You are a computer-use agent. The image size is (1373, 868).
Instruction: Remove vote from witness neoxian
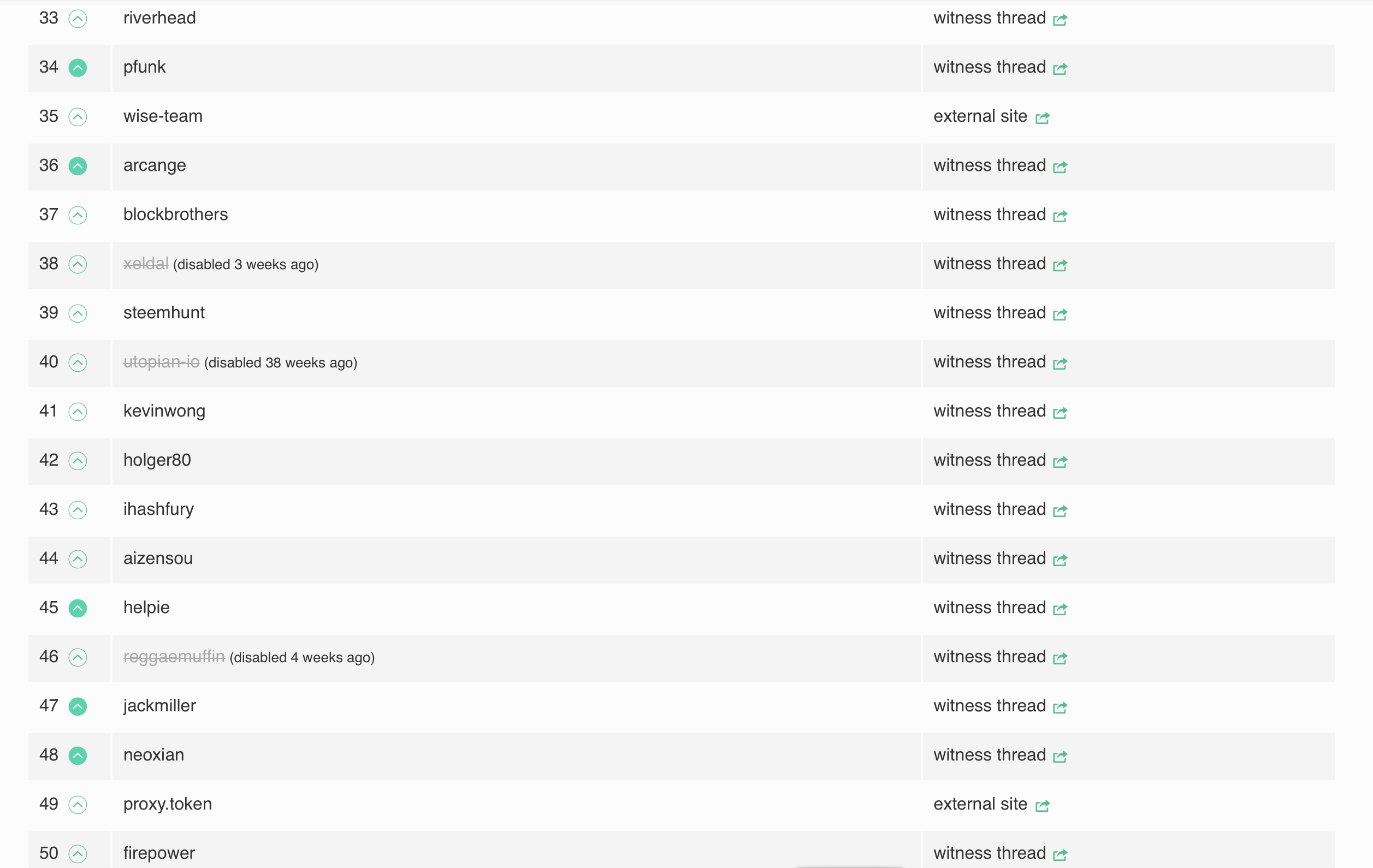tap(78, 756)
